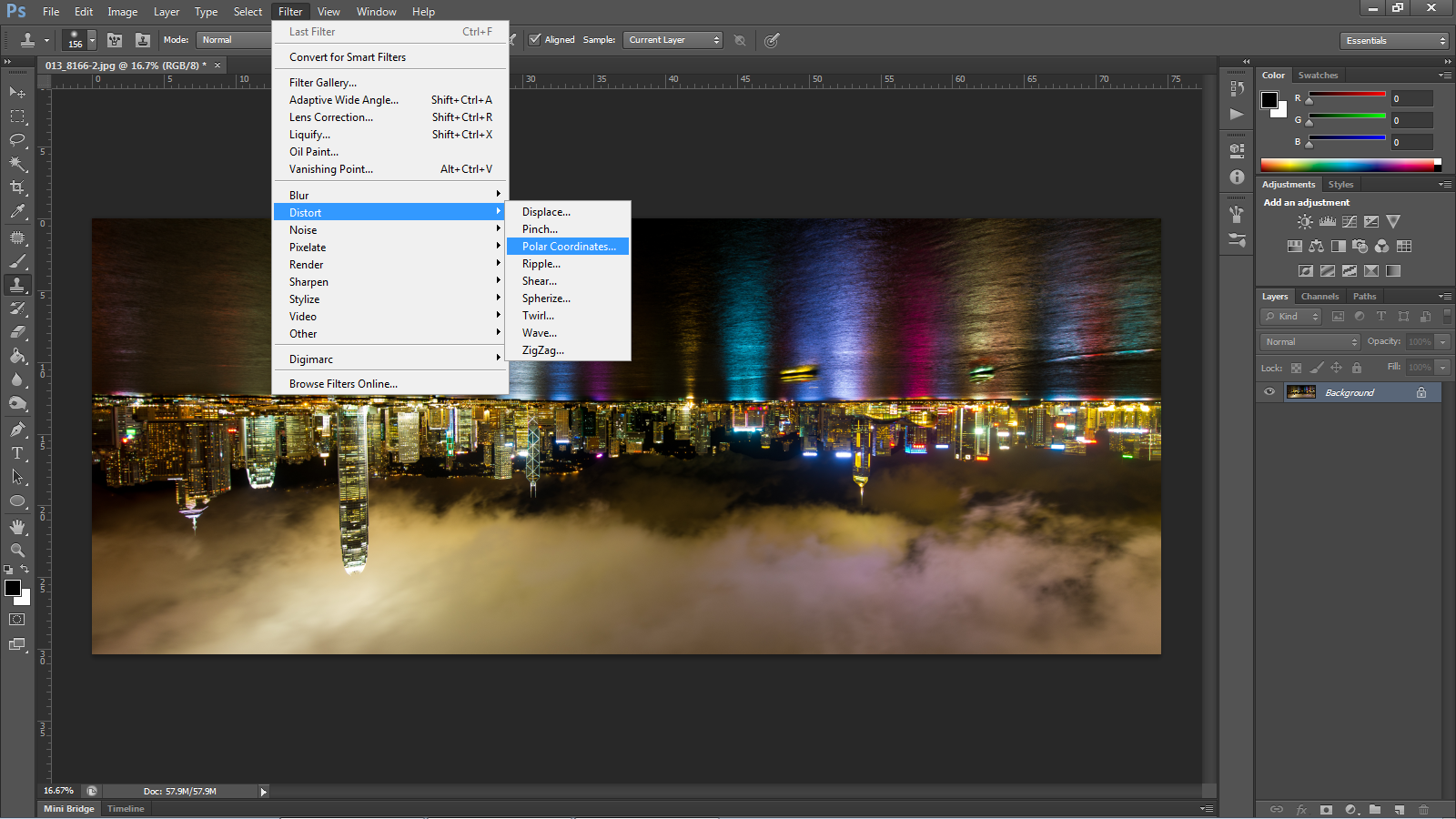The image size is (1456, 819).
Task: Toggle filter for pixel layers
Action: tap(1338, 317)
